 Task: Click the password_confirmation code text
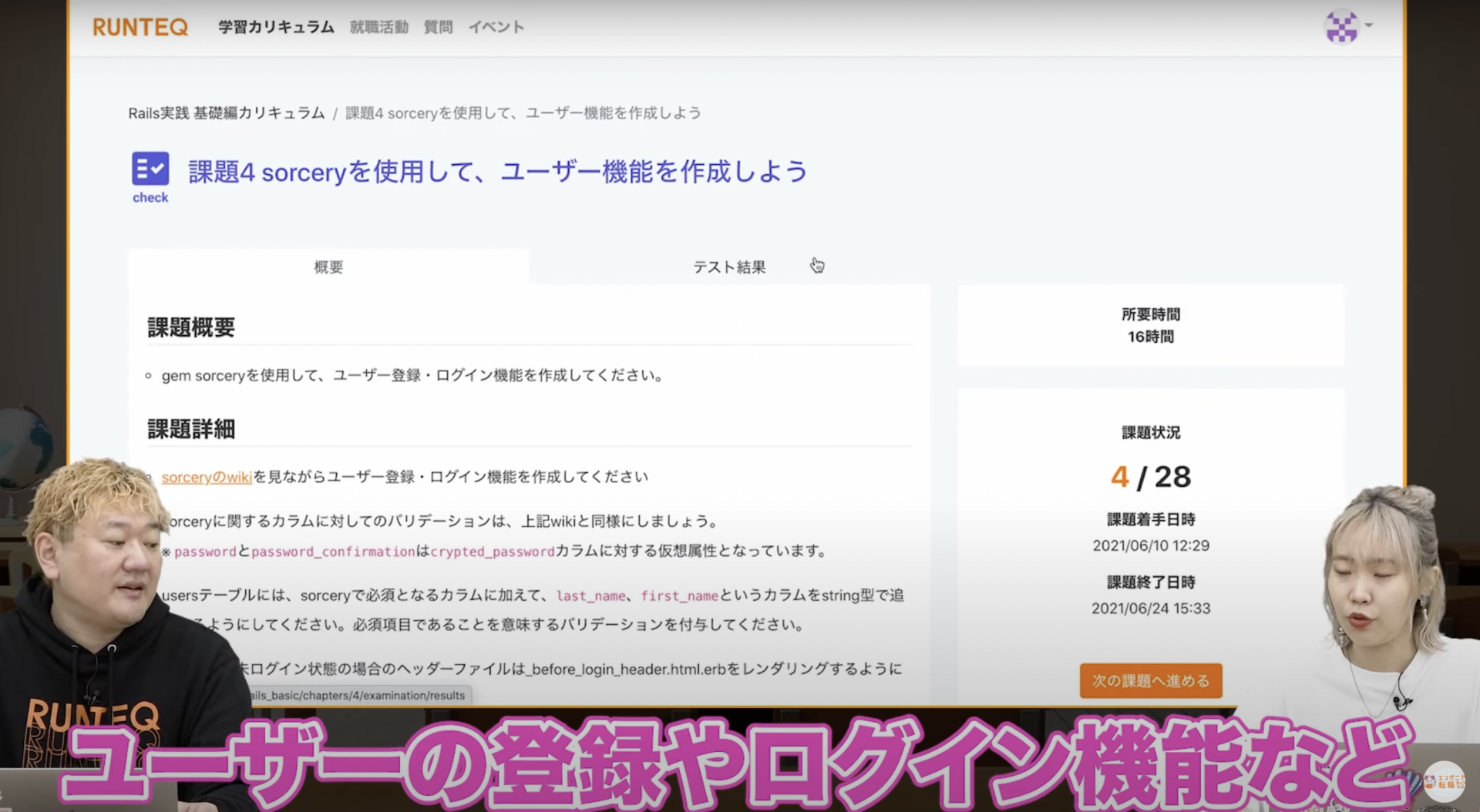(x=333, y=552)
